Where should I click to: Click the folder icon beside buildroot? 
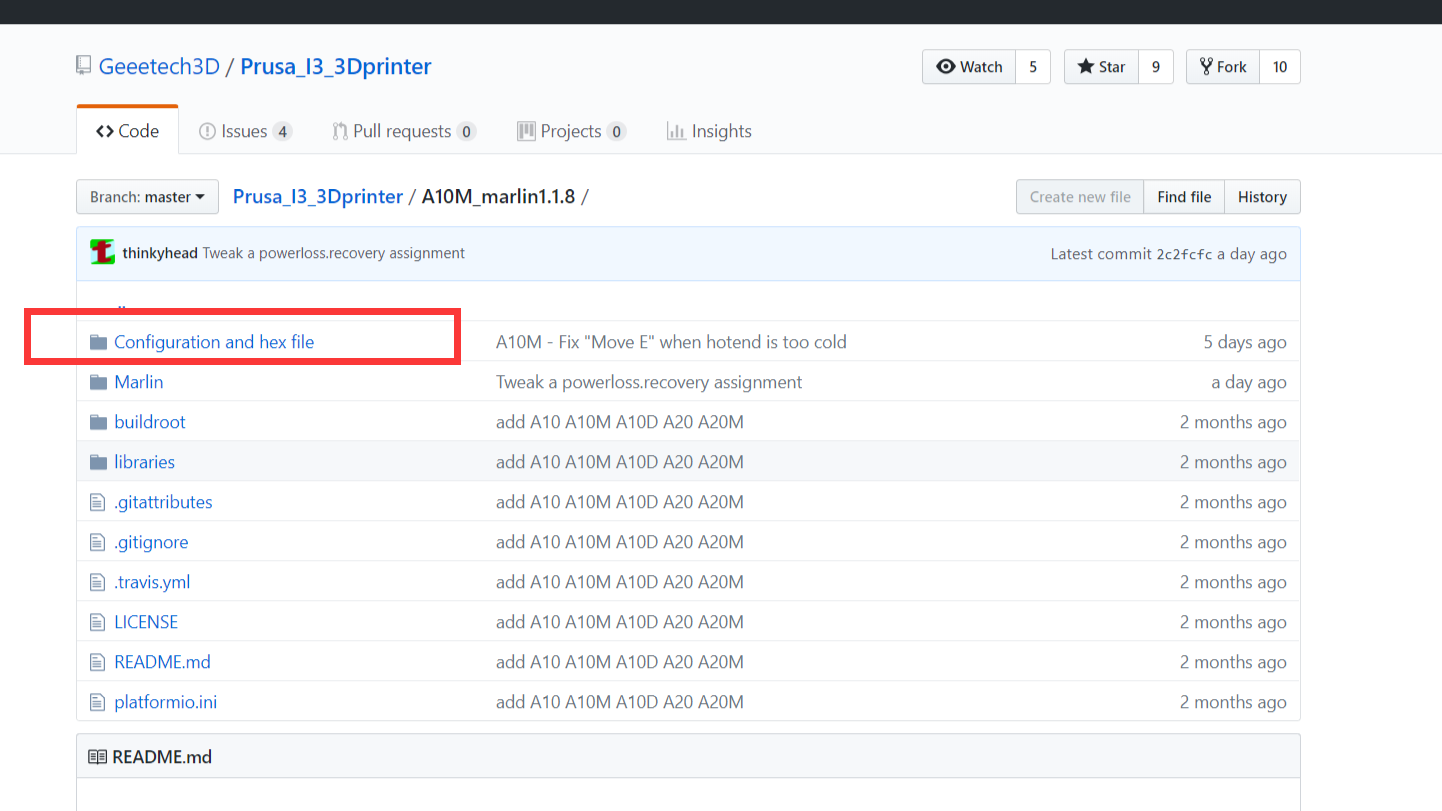[x=98, y=422]
